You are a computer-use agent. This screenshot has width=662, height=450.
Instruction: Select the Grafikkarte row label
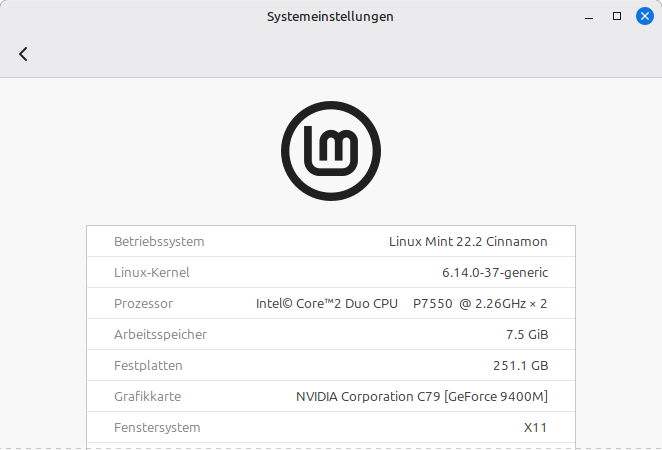click(x=147, y=396)
